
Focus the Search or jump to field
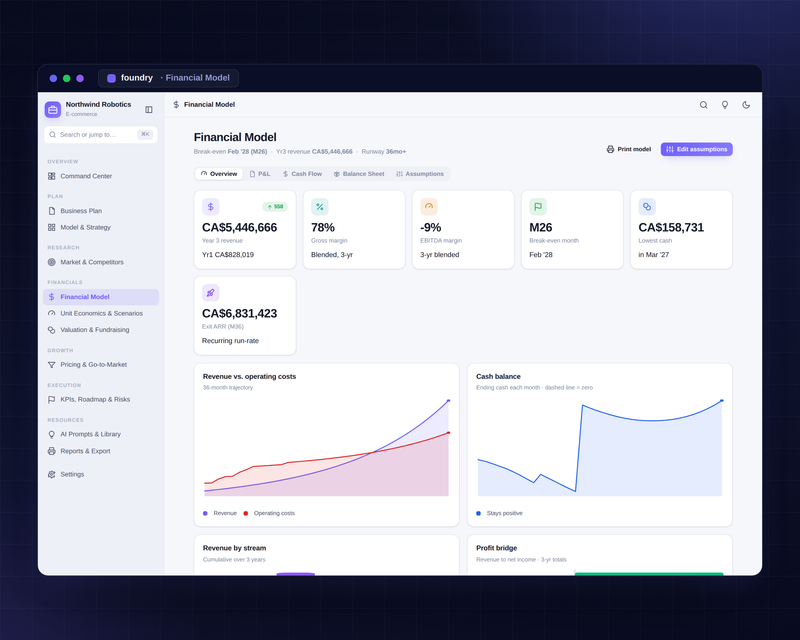pyautogui.click(x=101, y=135)
